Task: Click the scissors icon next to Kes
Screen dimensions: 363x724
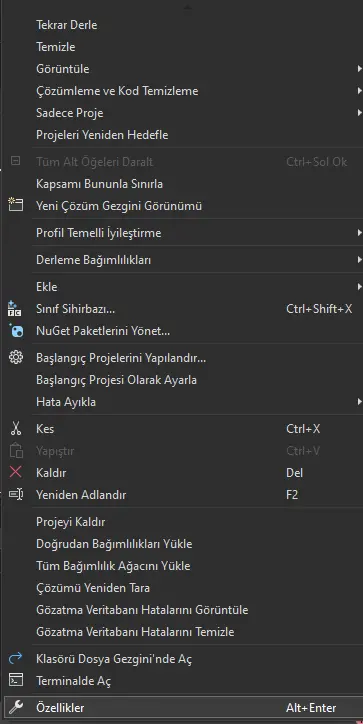Action: [x=16, y=428]
